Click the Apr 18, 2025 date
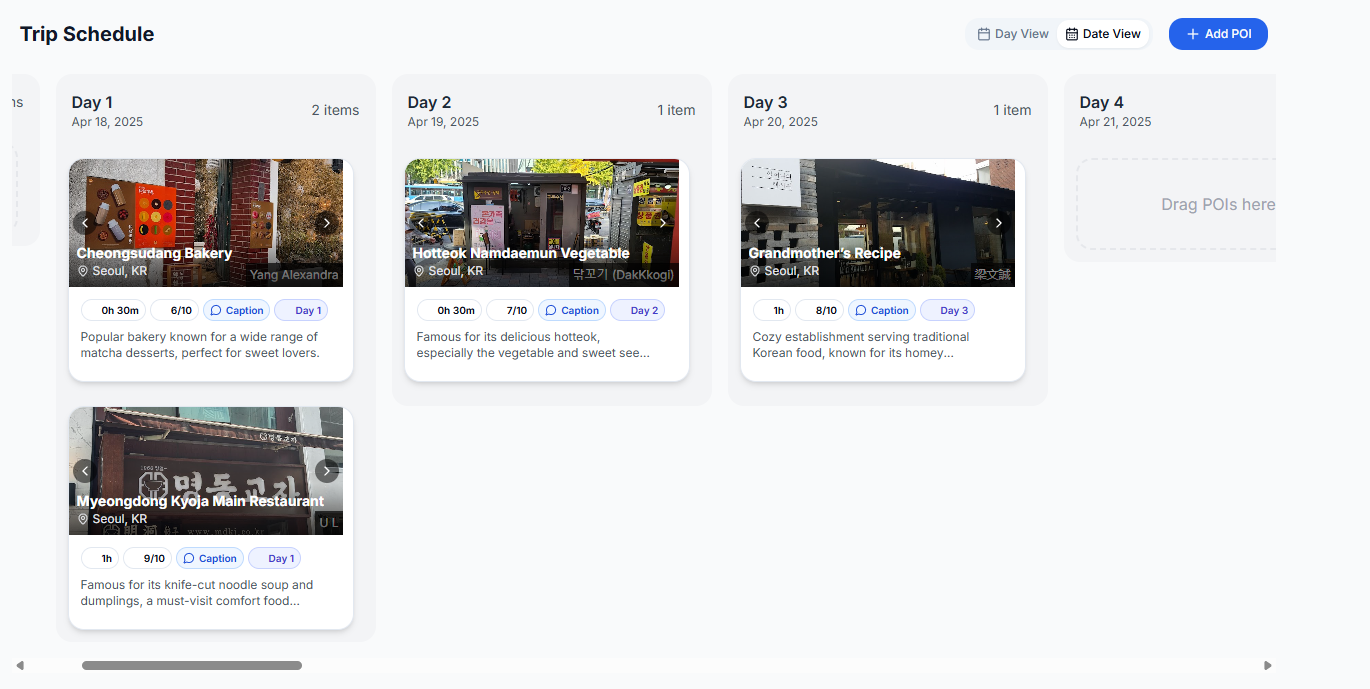This screenshot has height=689, width=1370. click(107, 122)
